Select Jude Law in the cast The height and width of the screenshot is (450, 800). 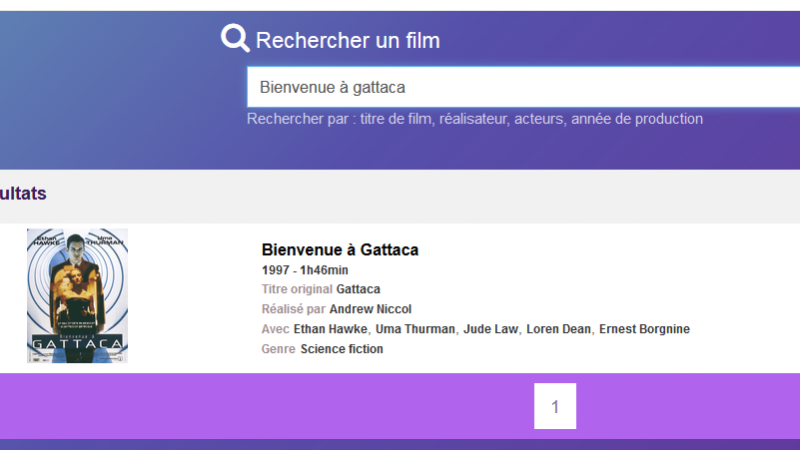click(x=490, y=329)
